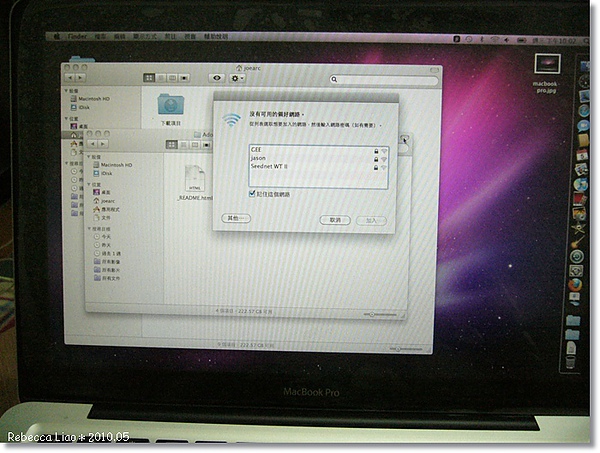The width and height of the screenshot is (600, 453).
Task: Select iDisk in joearc window sidebar
Action: click(80, 108)
